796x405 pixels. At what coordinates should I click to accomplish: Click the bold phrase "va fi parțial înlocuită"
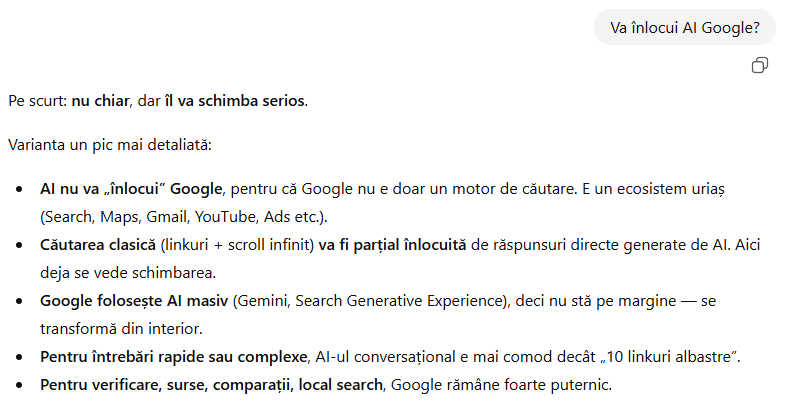click(395, 245)
